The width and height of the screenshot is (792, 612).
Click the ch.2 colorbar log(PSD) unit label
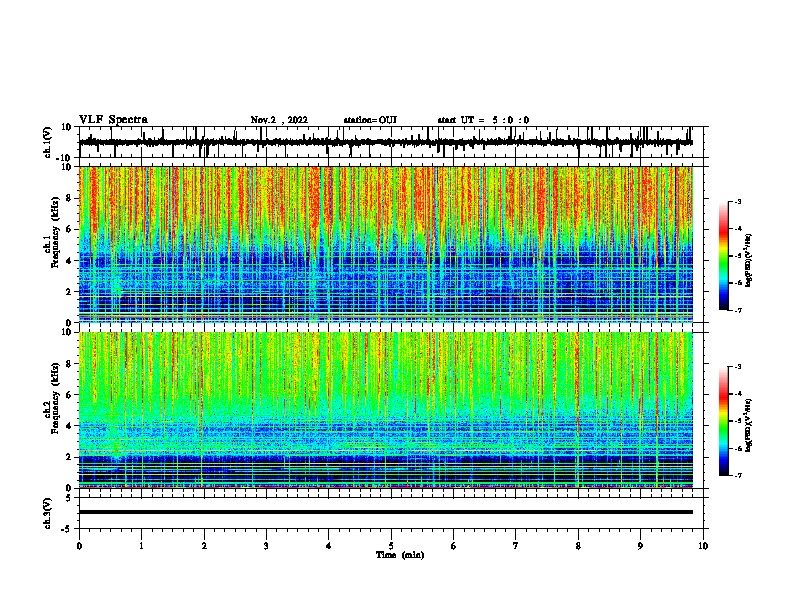(x=748, y=425)
